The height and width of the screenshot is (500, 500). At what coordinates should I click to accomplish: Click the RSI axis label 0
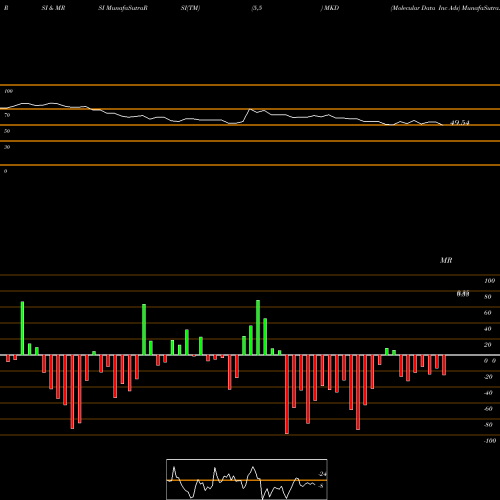click(6, 171)
